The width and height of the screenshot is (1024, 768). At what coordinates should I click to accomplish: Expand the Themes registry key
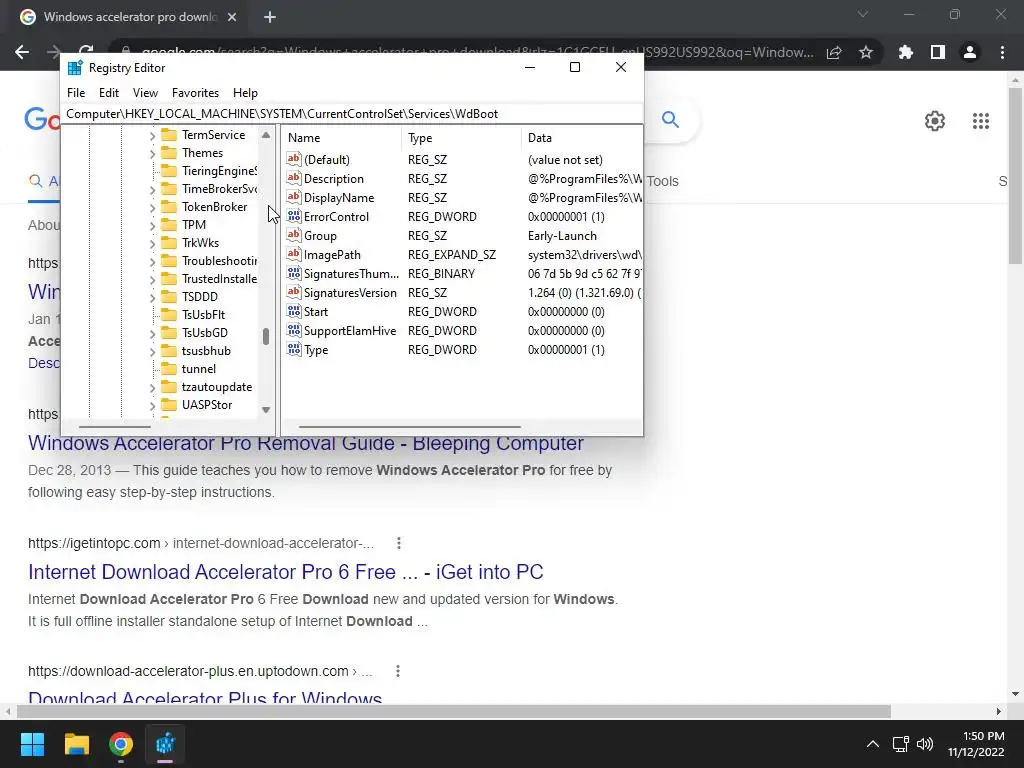[152, 154]
